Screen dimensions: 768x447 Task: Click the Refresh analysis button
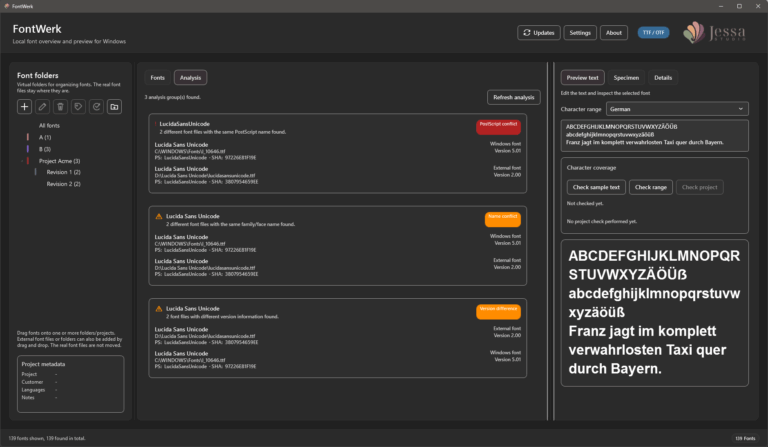(x=514, y=97)
